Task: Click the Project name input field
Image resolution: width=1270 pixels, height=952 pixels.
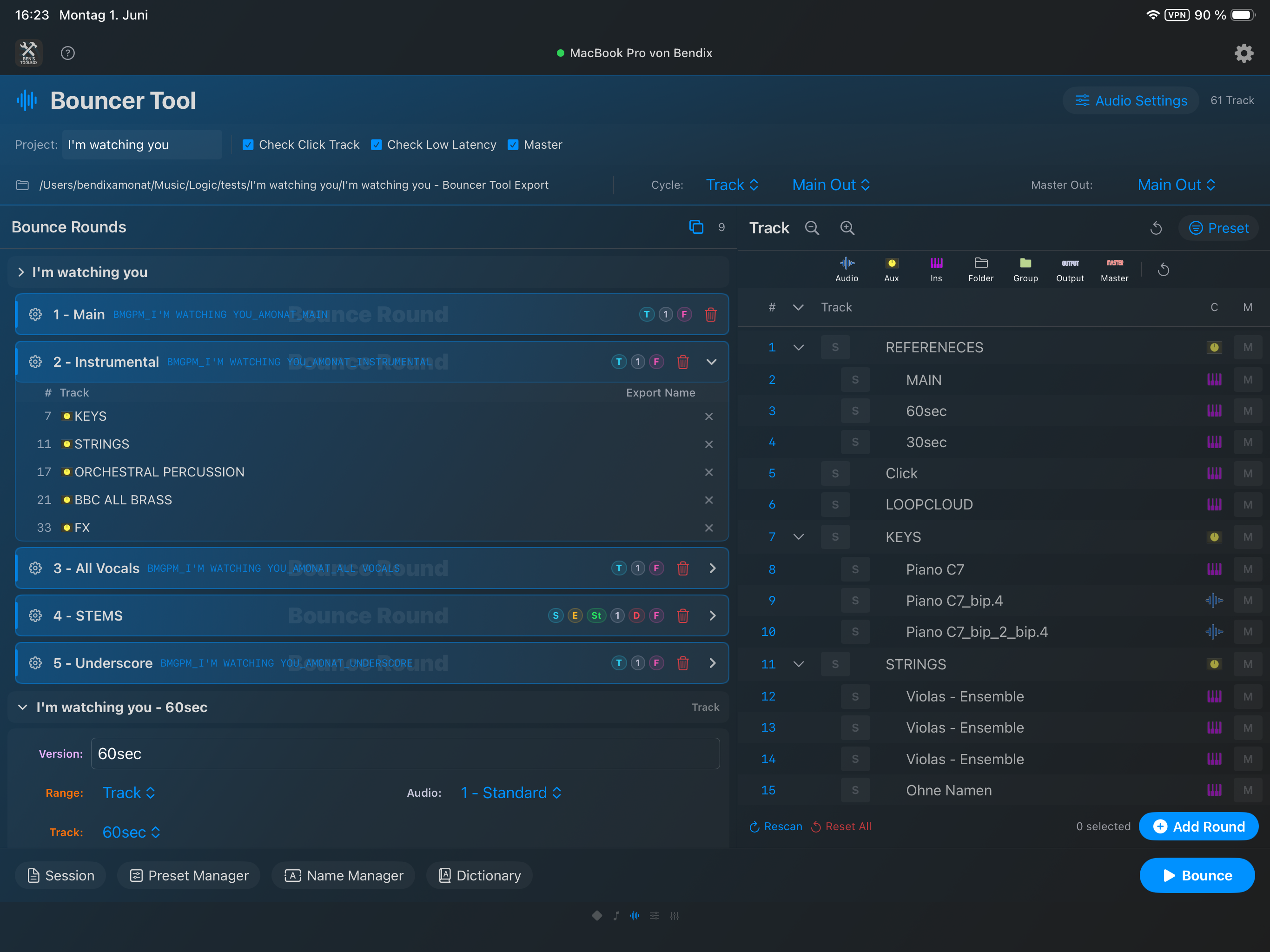Action: [142, 145]
